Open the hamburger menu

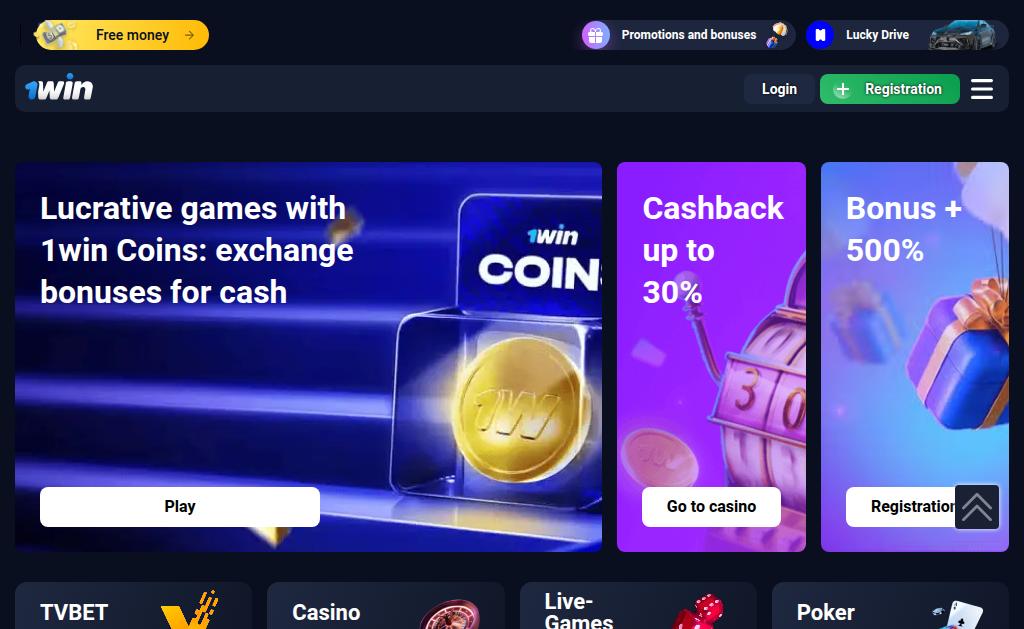click(982, 89)
